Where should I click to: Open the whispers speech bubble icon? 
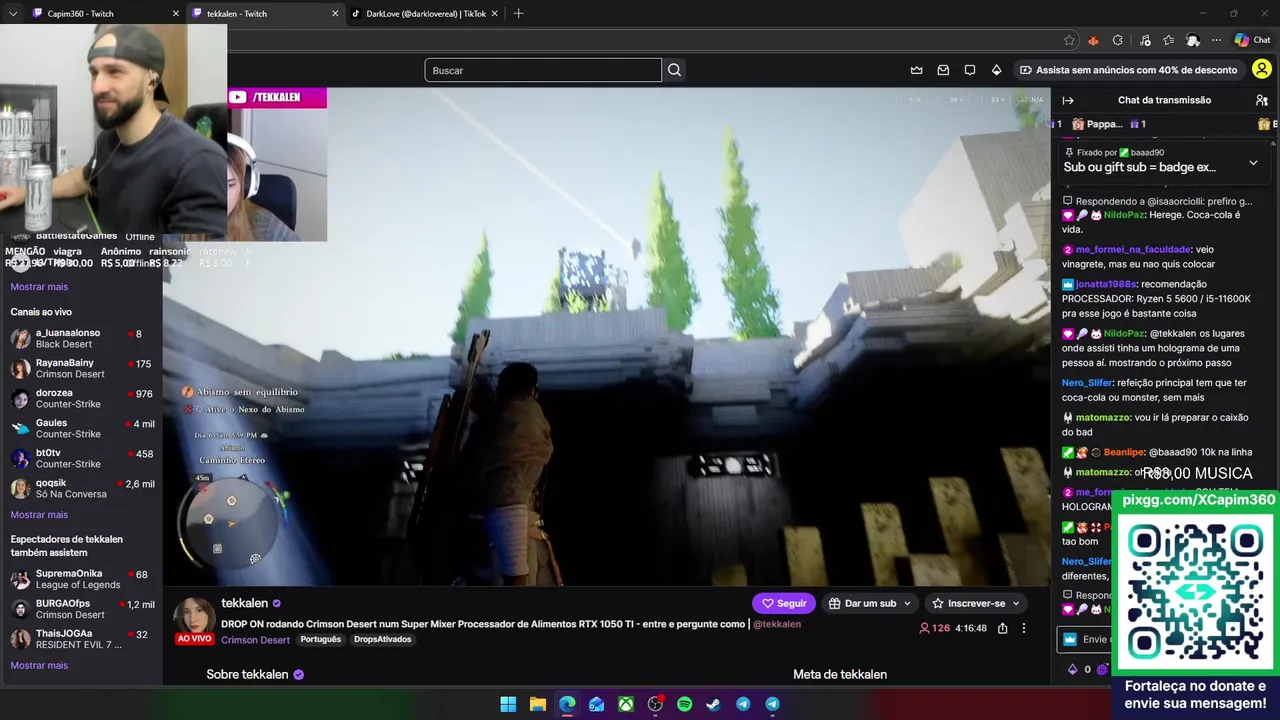click(x=970, y=70)
